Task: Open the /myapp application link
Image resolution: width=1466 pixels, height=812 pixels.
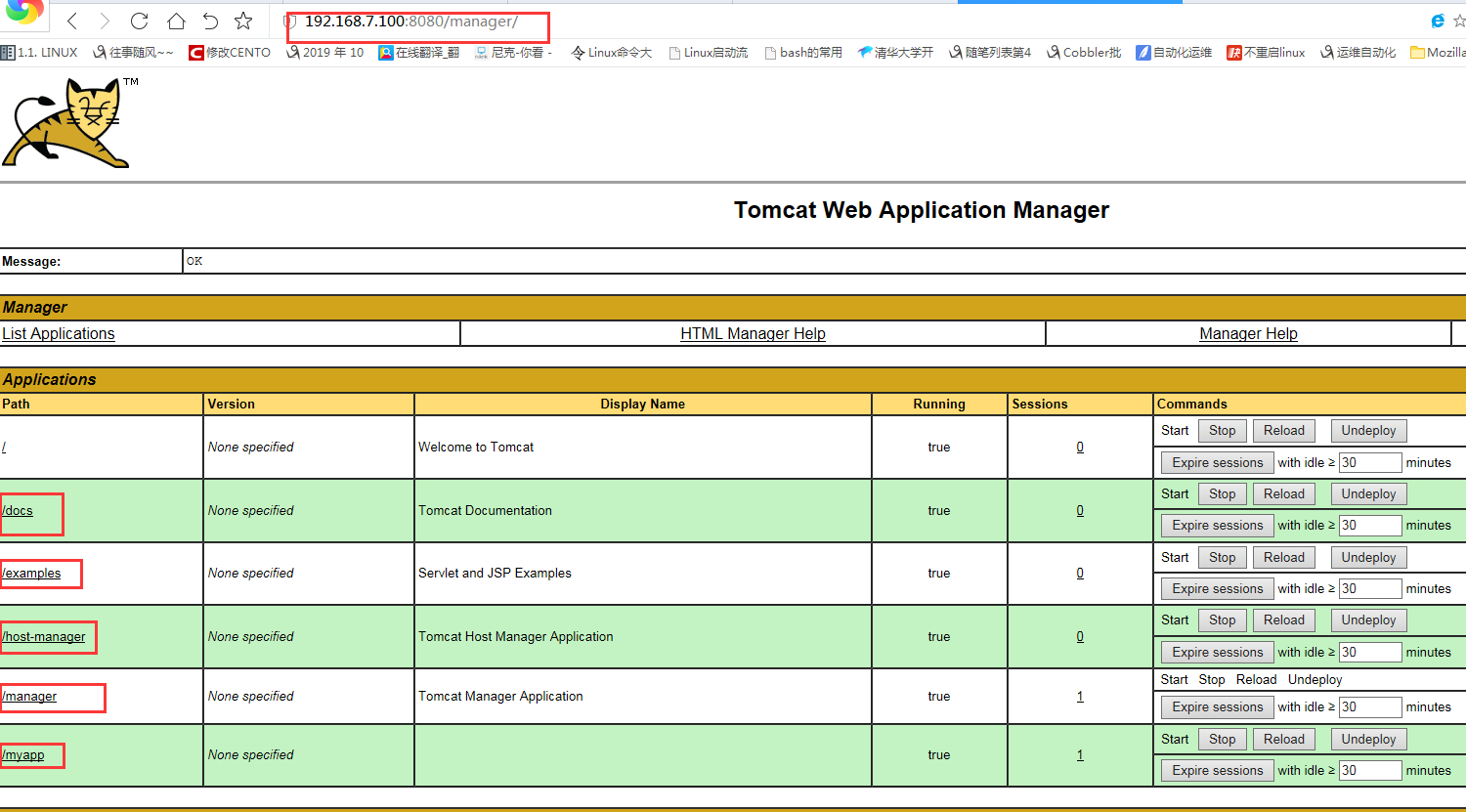Action: click(x=23, y=754)
